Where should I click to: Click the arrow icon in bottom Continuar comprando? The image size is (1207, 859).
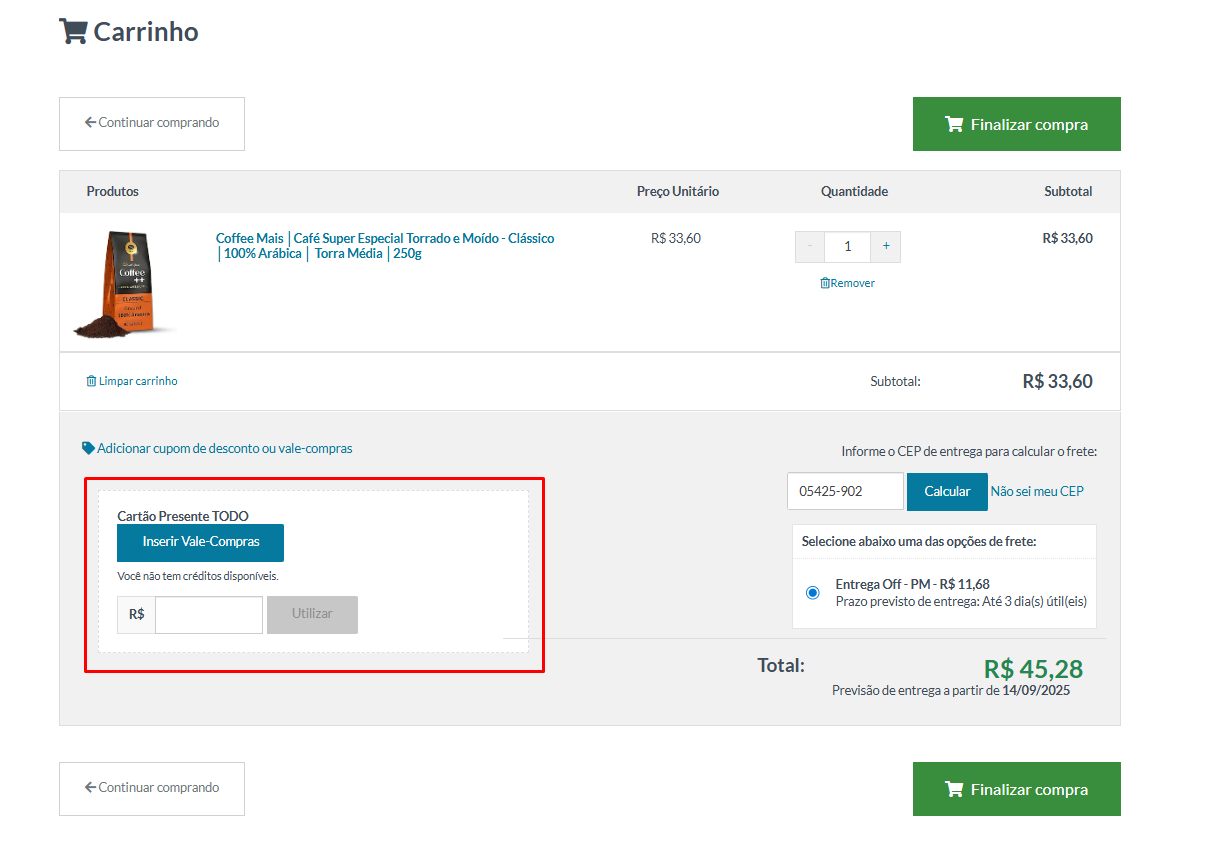pyautogui.click(x=90, y=788)
